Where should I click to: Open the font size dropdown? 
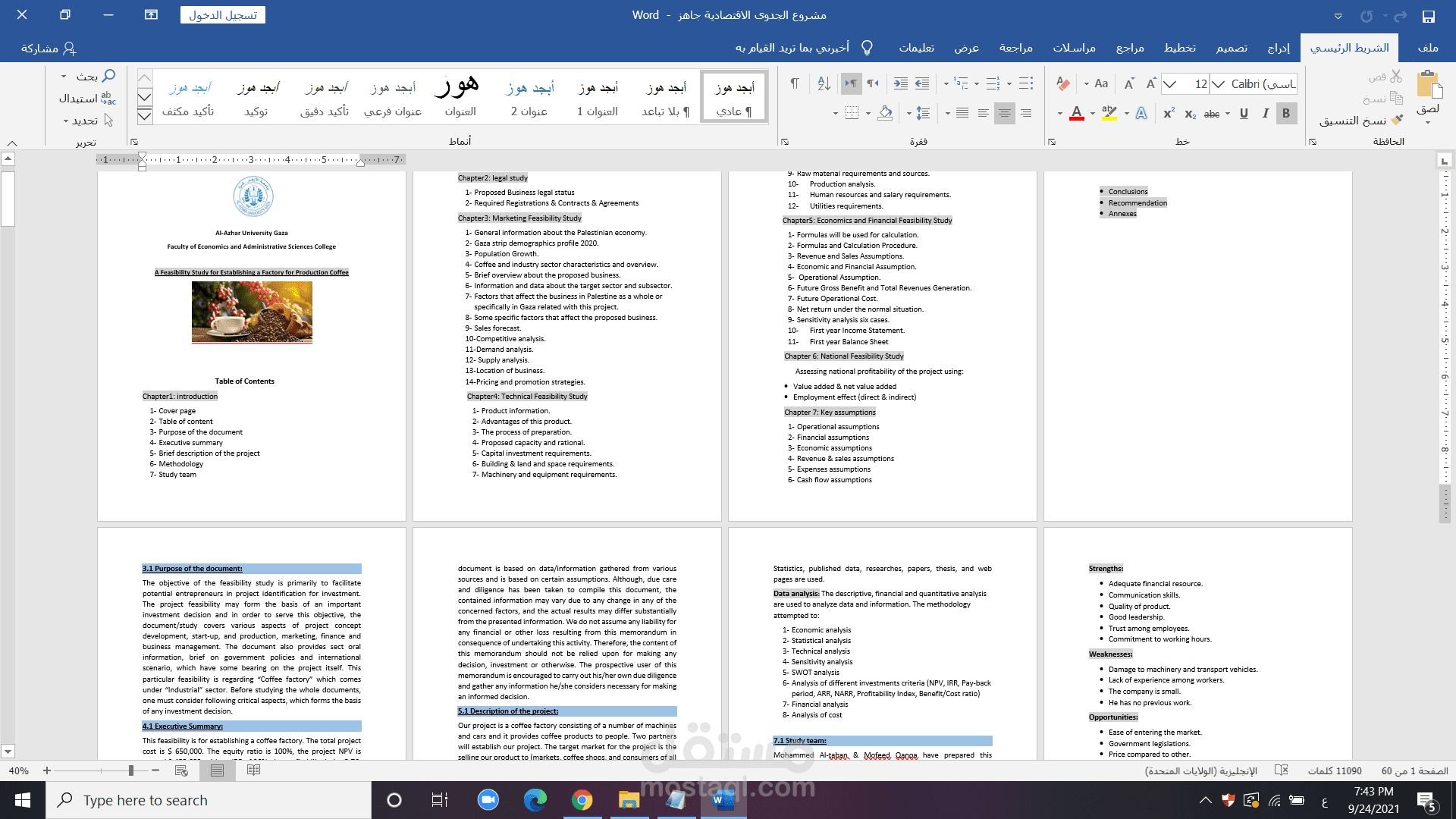click(1170, 84)
